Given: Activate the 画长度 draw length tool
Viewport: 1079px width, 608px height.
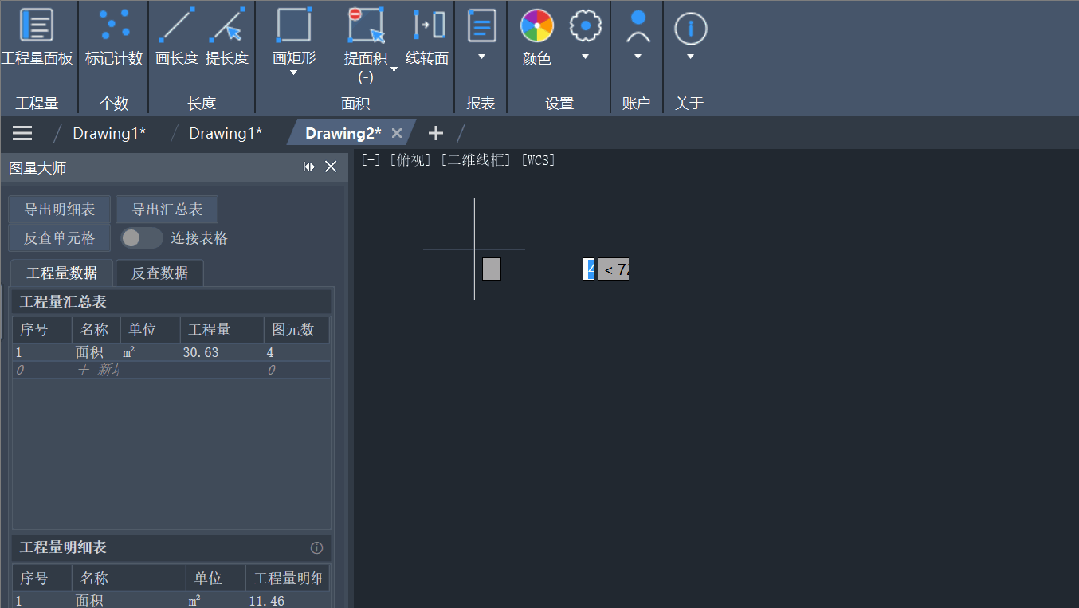Looking at the screenshot, I should point(177,38).
